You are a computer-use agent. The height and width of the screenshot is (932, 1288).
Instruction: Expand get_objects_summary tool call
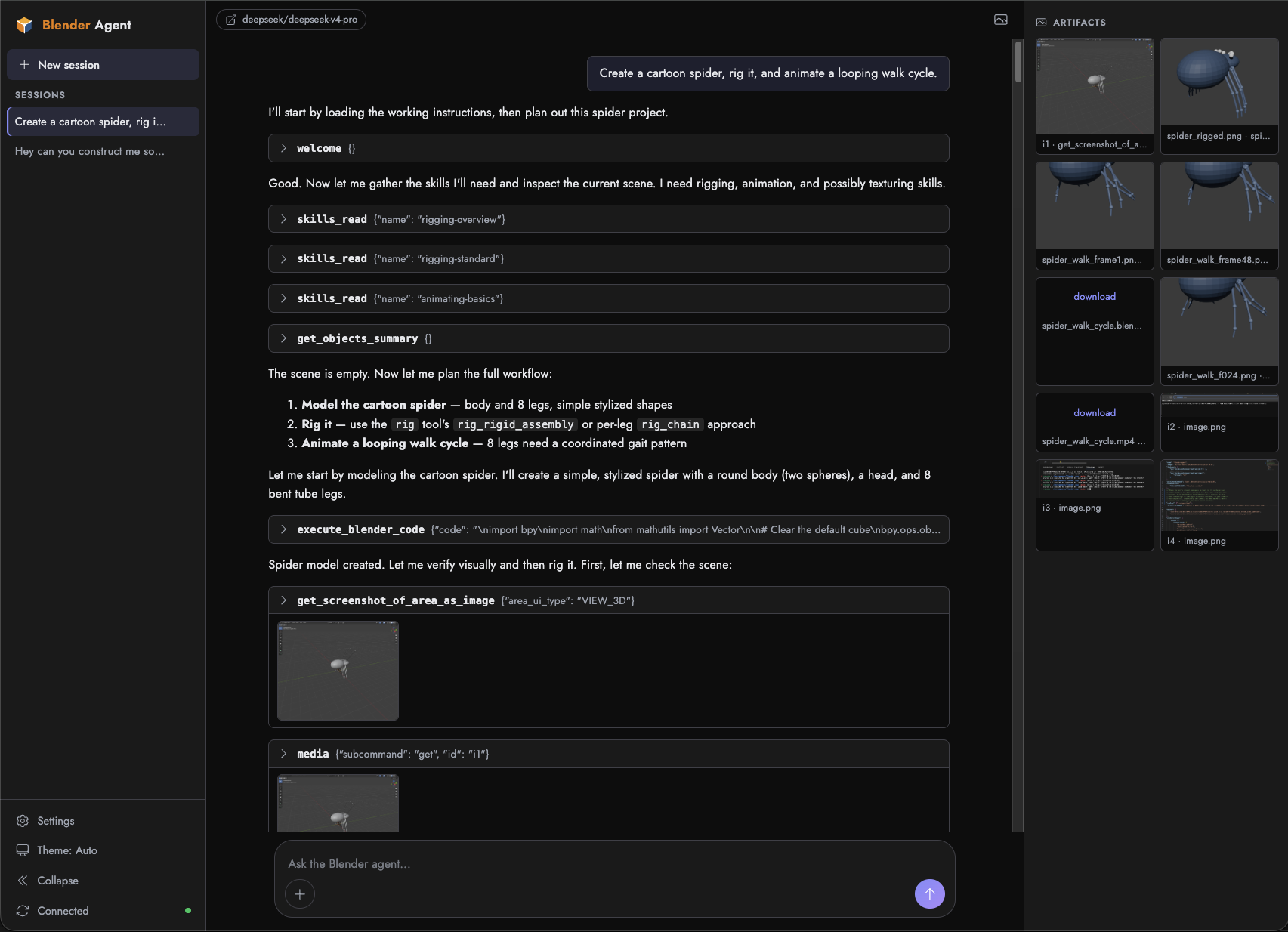pyautogui.click(x=608, y=338)
